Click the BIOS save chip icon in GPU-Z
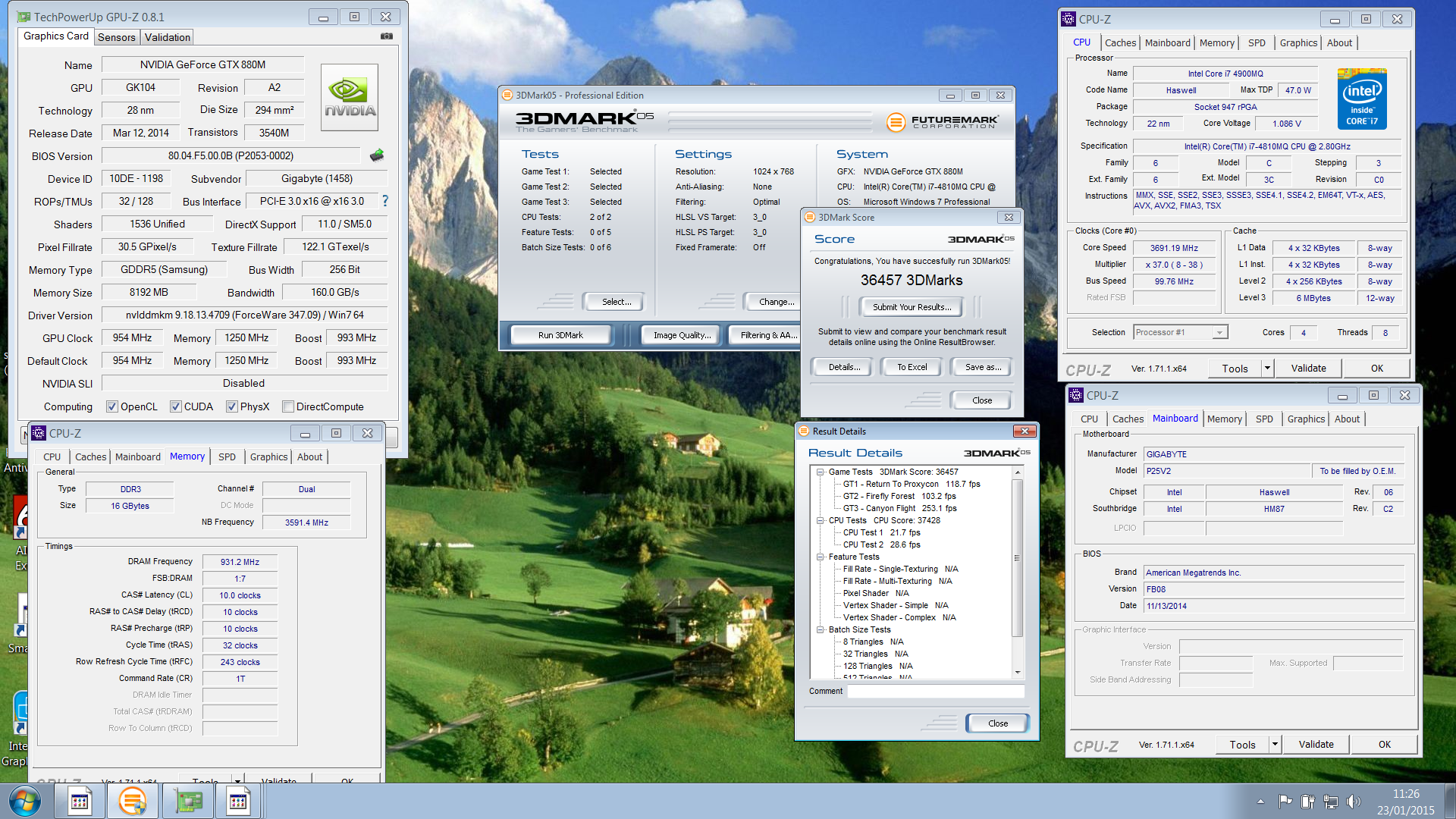This screenshot has height=819, width=1456. coord(377,155)
